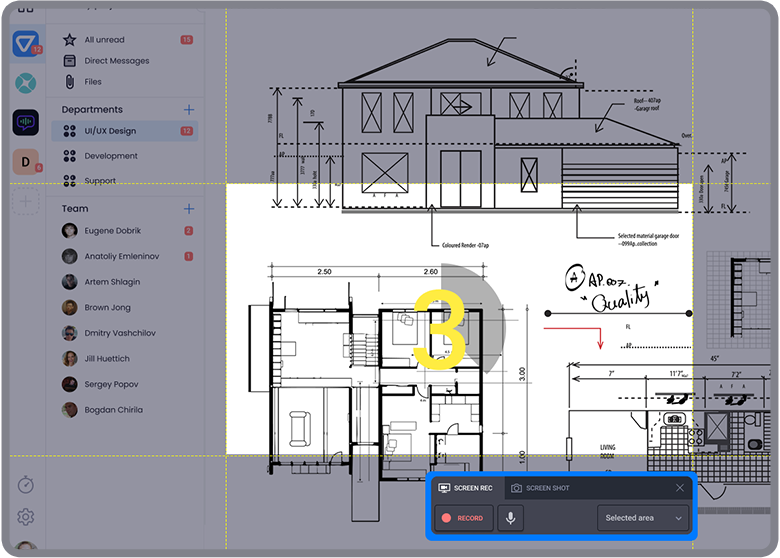Close the screen recorder panel
The image size is (780, 558).
[680, 488]
